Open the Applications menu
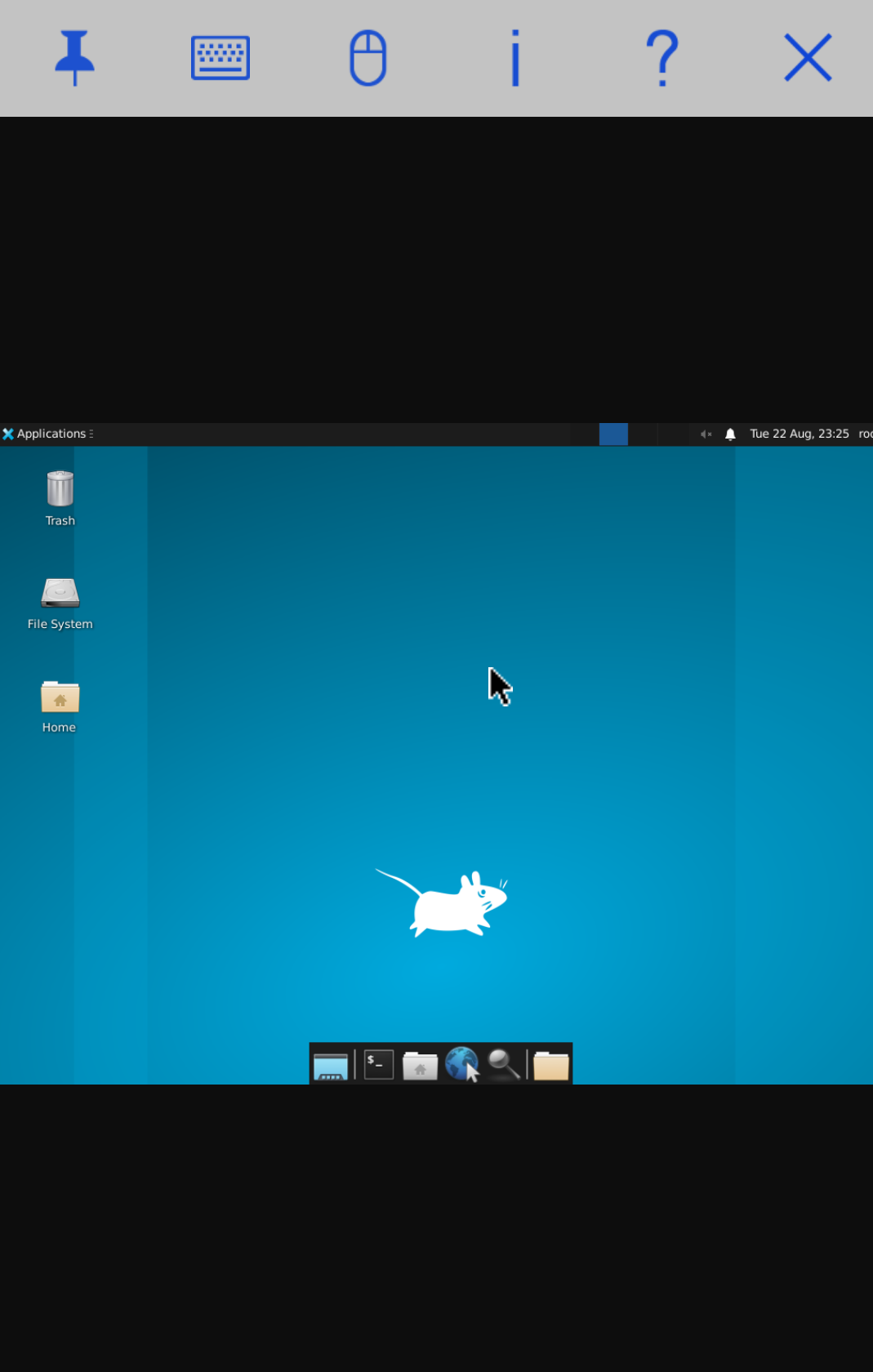 click(48, 434)
